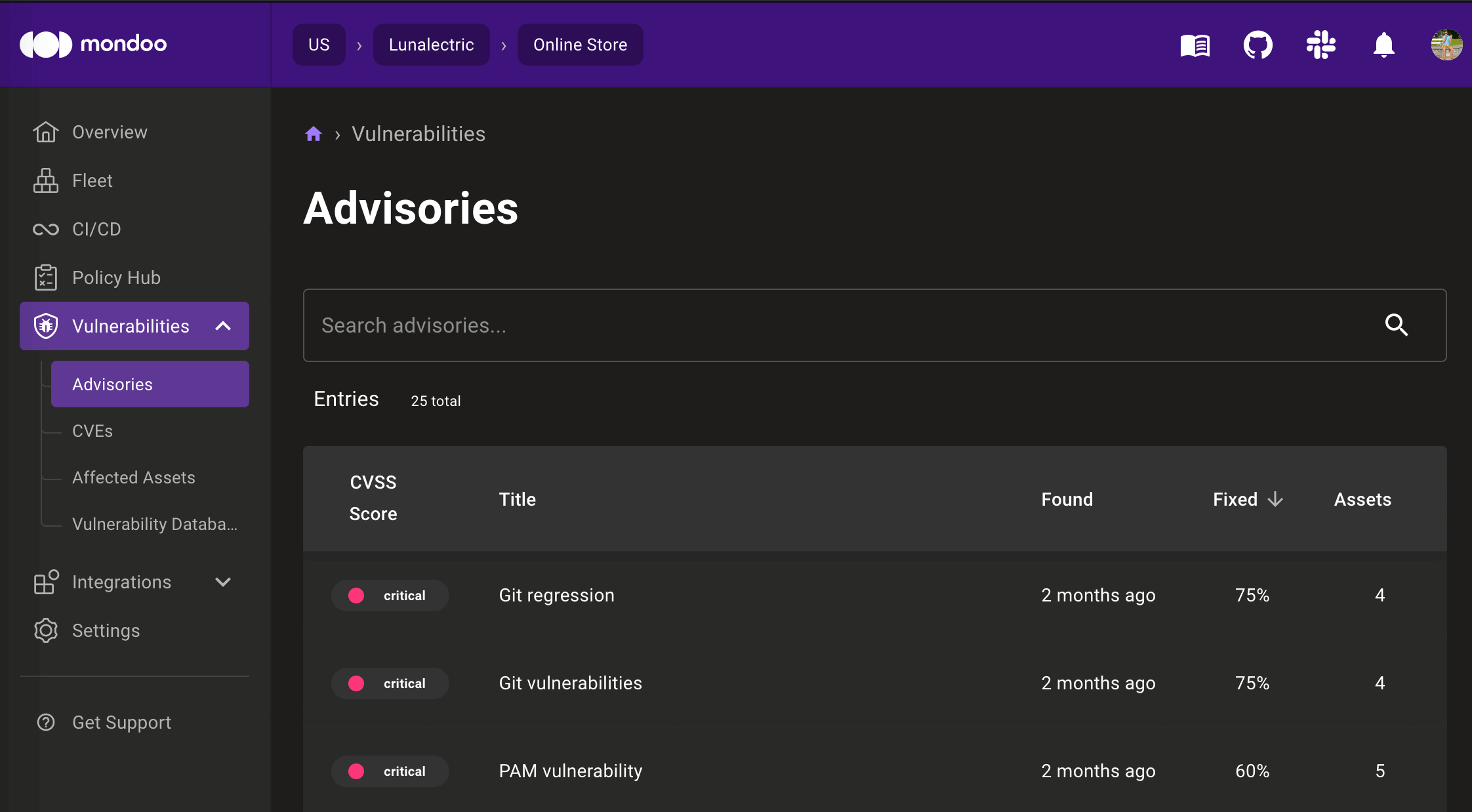Open the notifications bell
Viewport: 1472px width, 812px height.
[x=1383, y=45]
